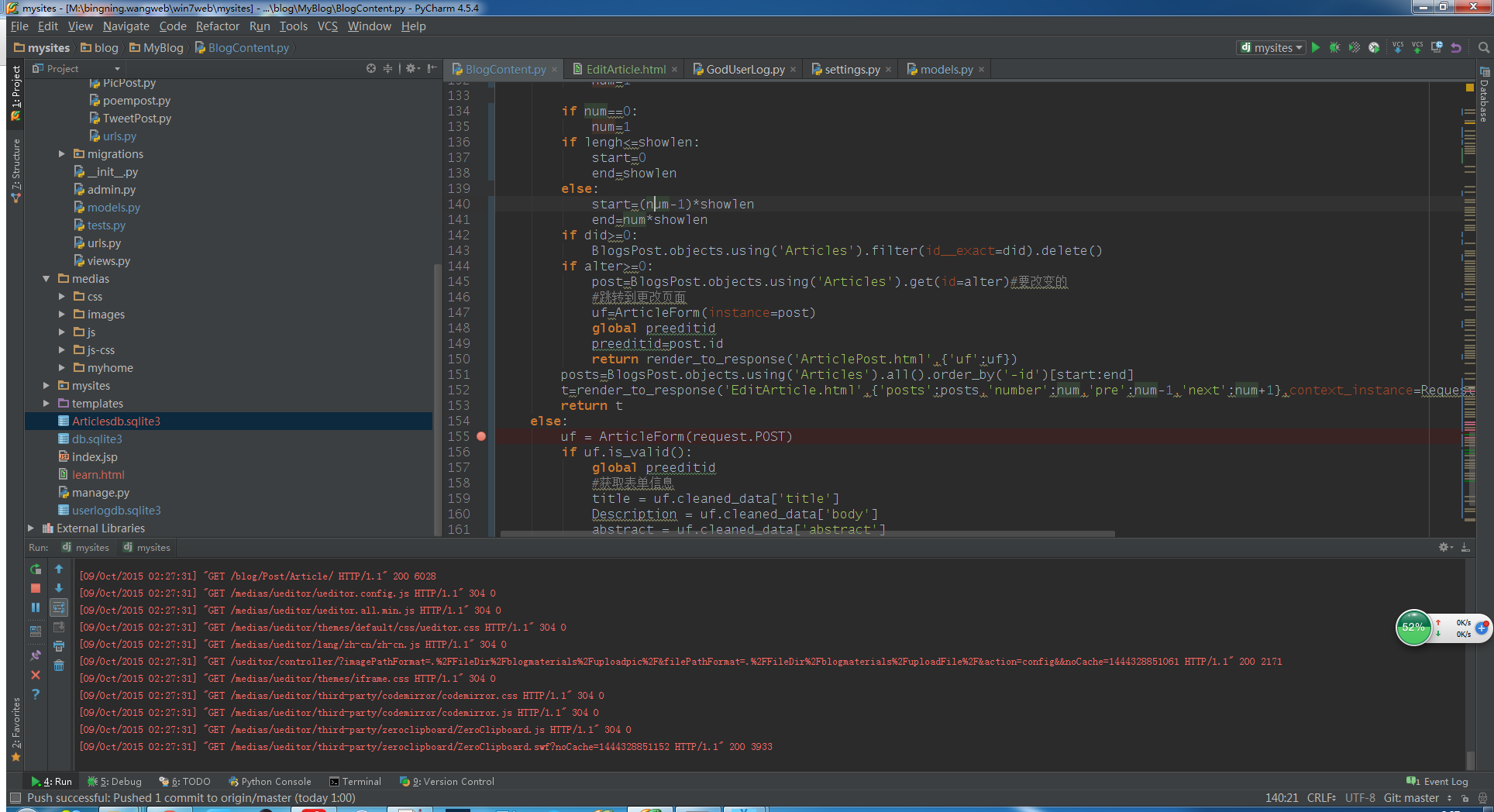Expand External Libraries node

(31, 528)
